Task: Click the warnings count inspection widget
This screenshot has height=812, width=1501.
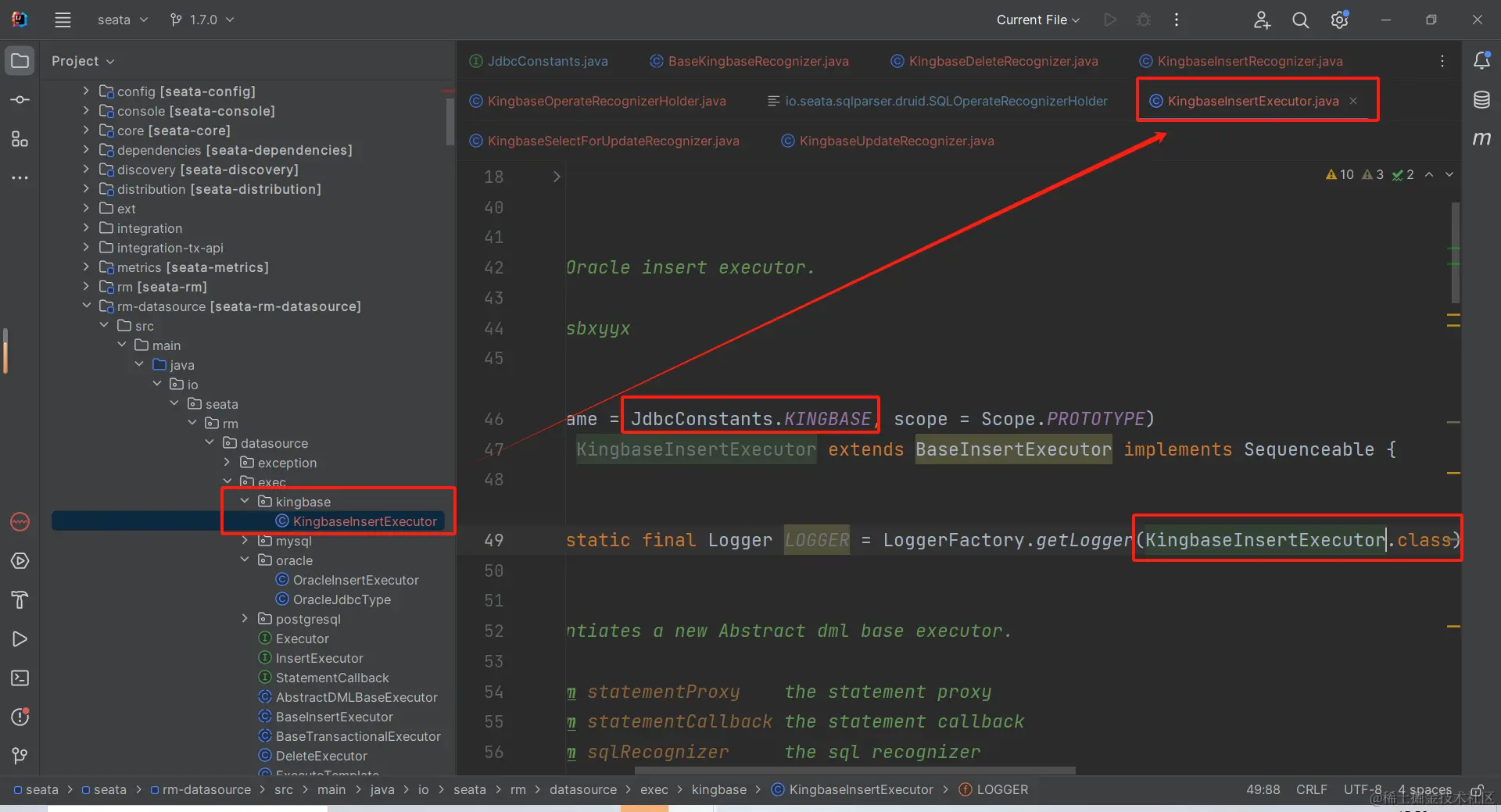Action: point(1339,174)
